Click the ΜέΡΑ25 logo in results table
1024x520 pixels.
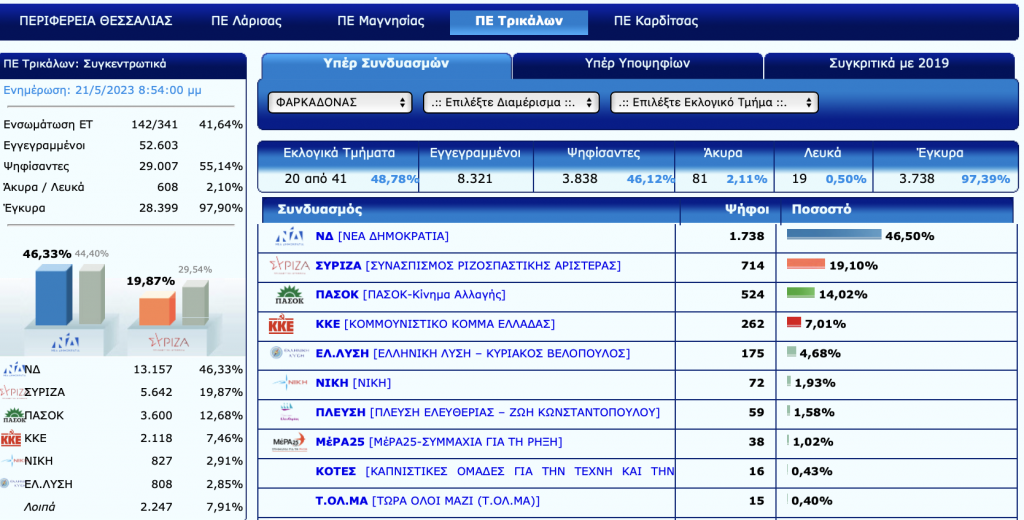(x=289, y=442)
